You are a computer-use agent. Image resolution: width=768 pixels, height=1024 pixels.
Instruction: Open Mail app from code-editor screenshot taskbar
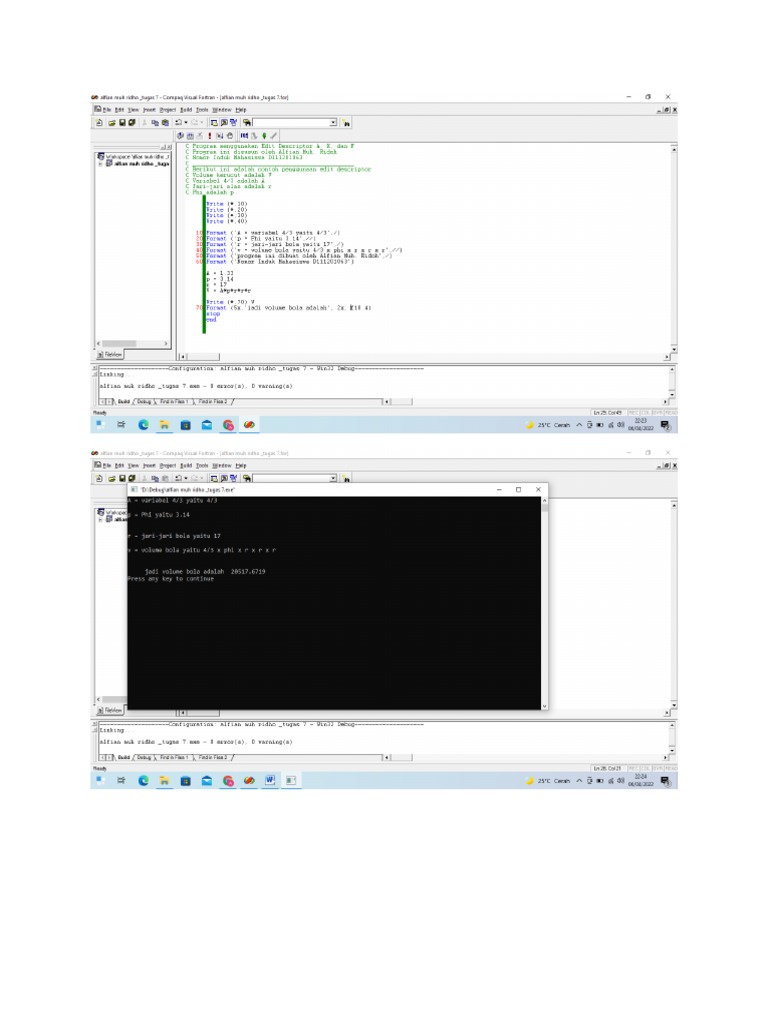(x=207, y=424)
